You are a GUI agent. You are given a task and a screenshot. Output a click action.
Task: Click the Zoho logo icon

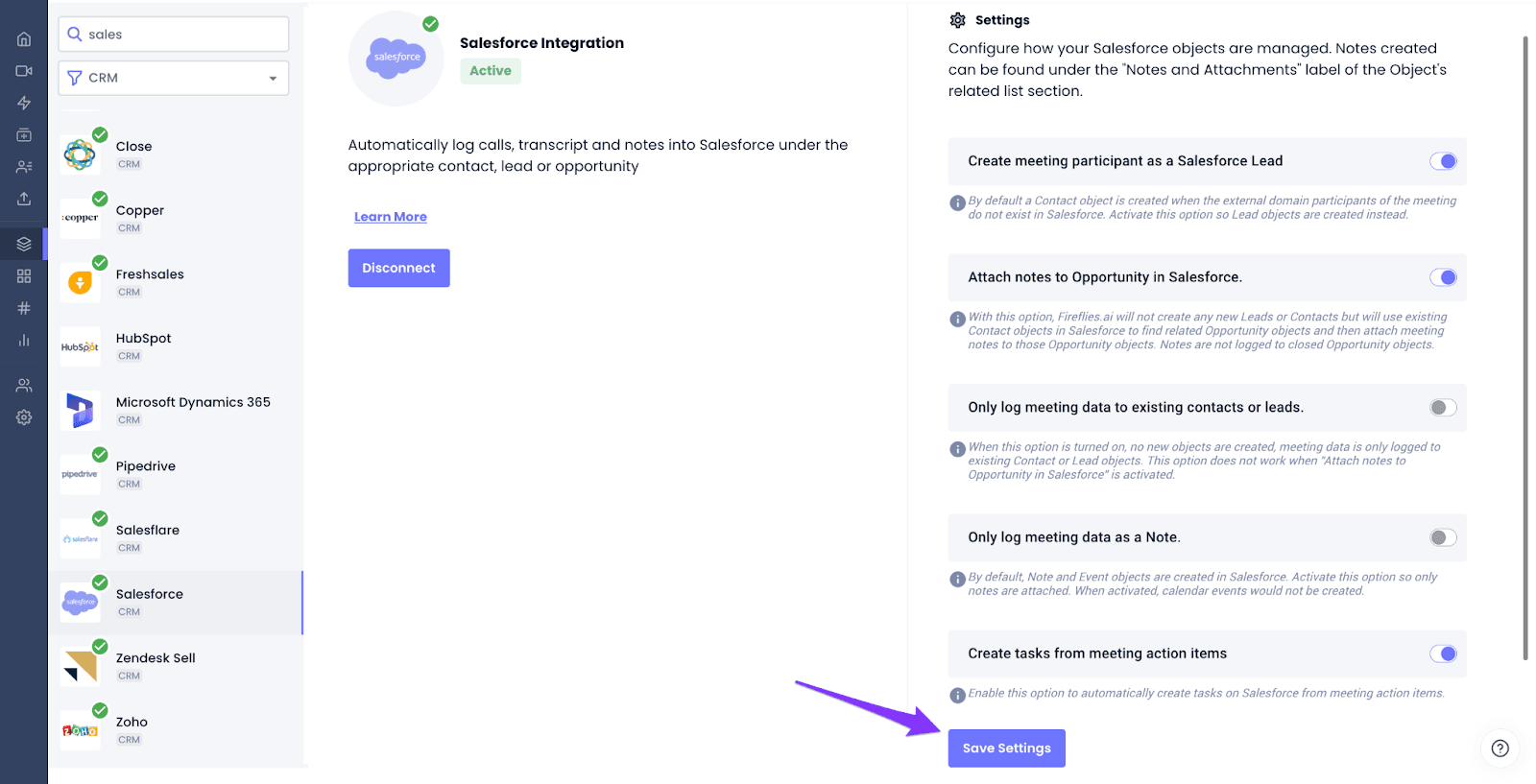pyautogui.click(x=80, y=730)
